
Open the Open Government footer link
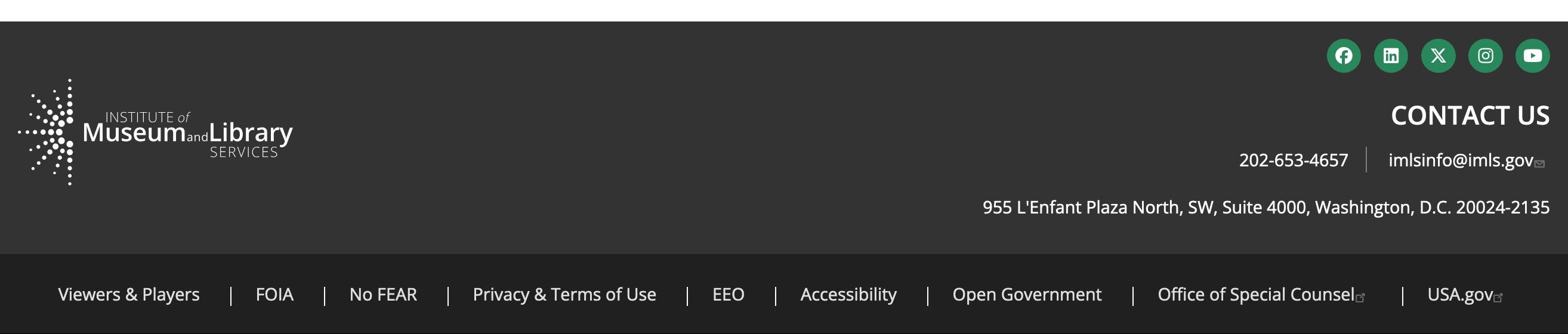(1026, 295)
